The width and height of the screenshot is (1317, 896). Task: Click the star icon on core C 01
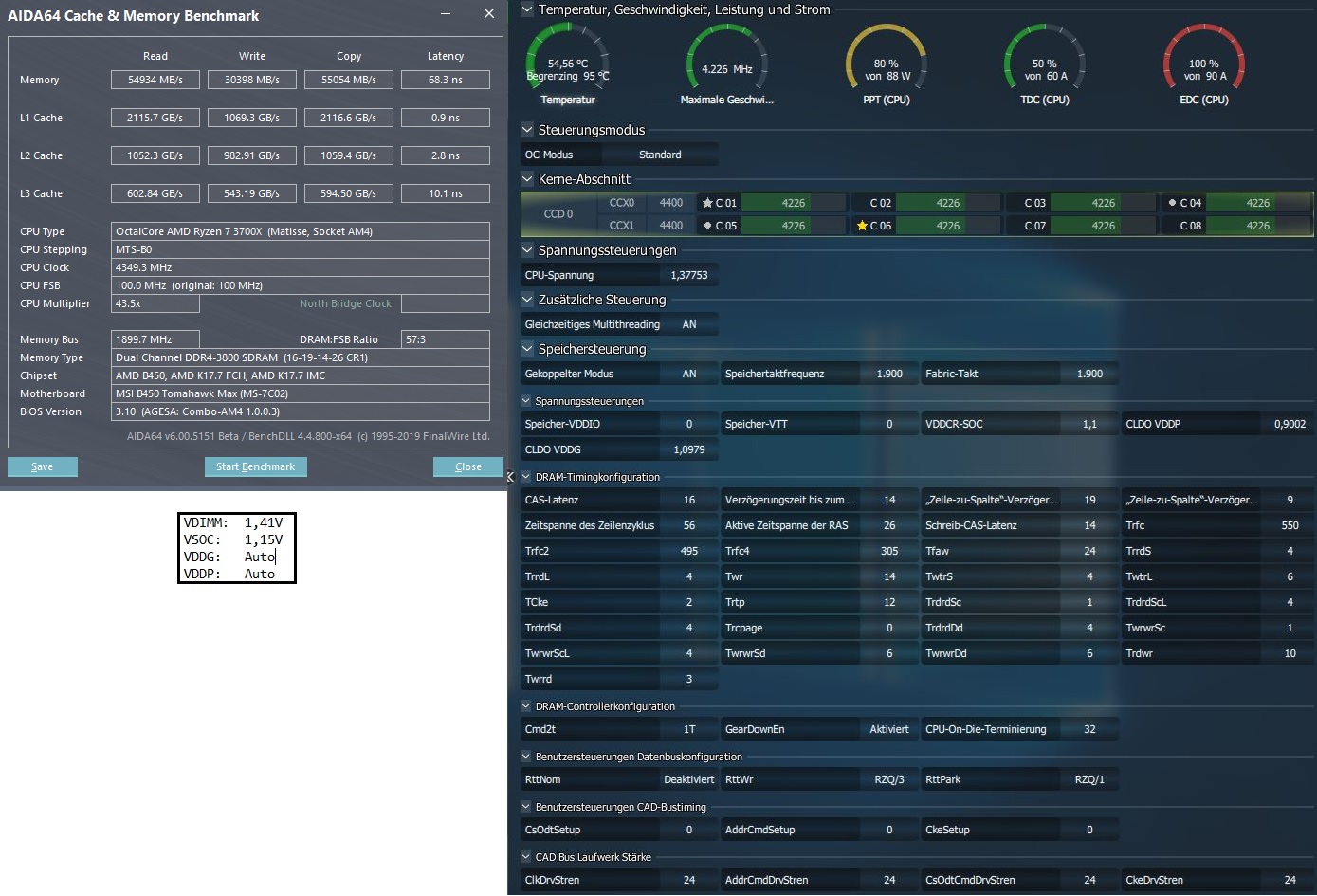[707, 203]
